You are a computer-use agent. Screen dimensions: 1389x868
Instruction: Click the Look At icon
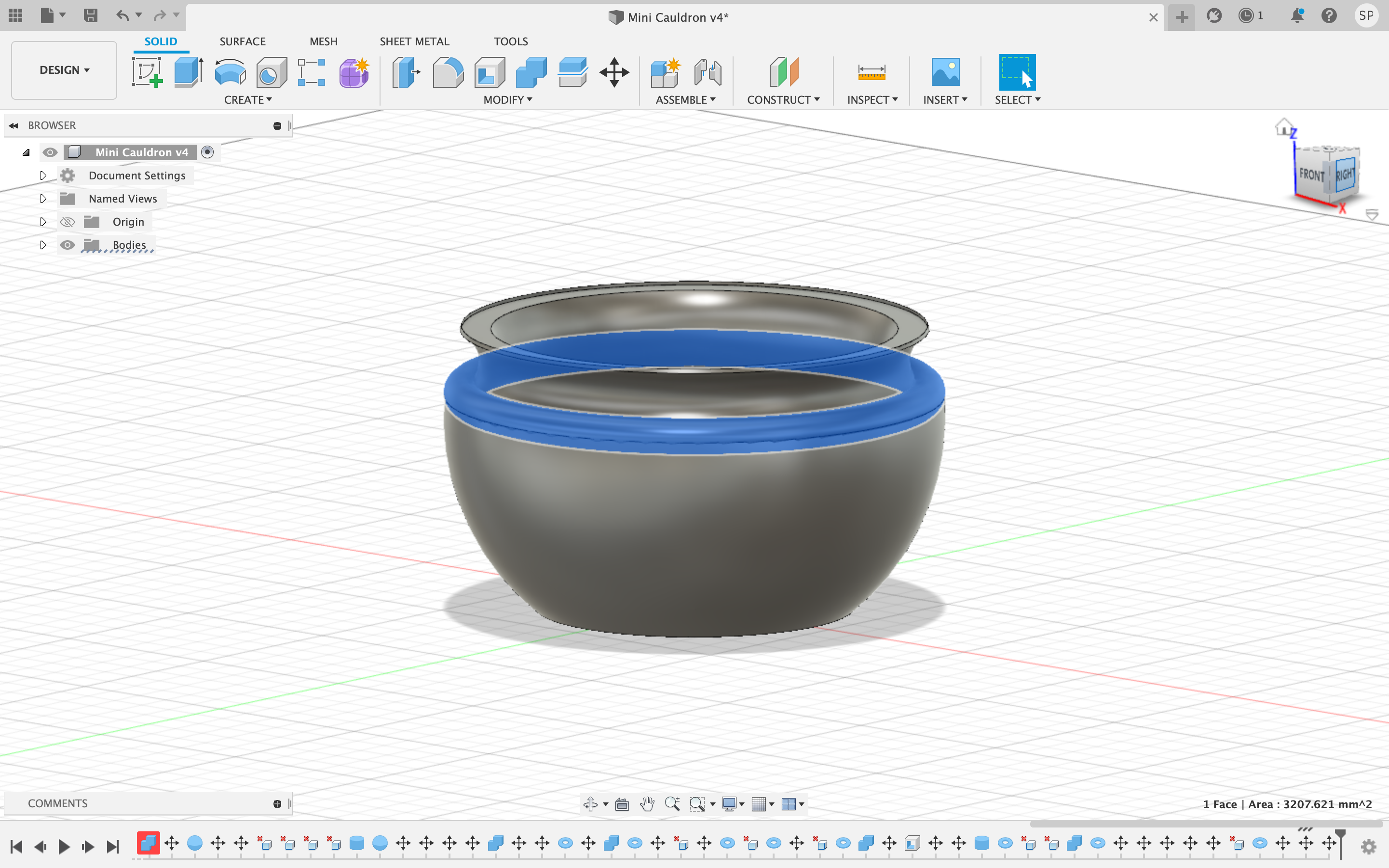pyautogui.click(x=622, y=804)
